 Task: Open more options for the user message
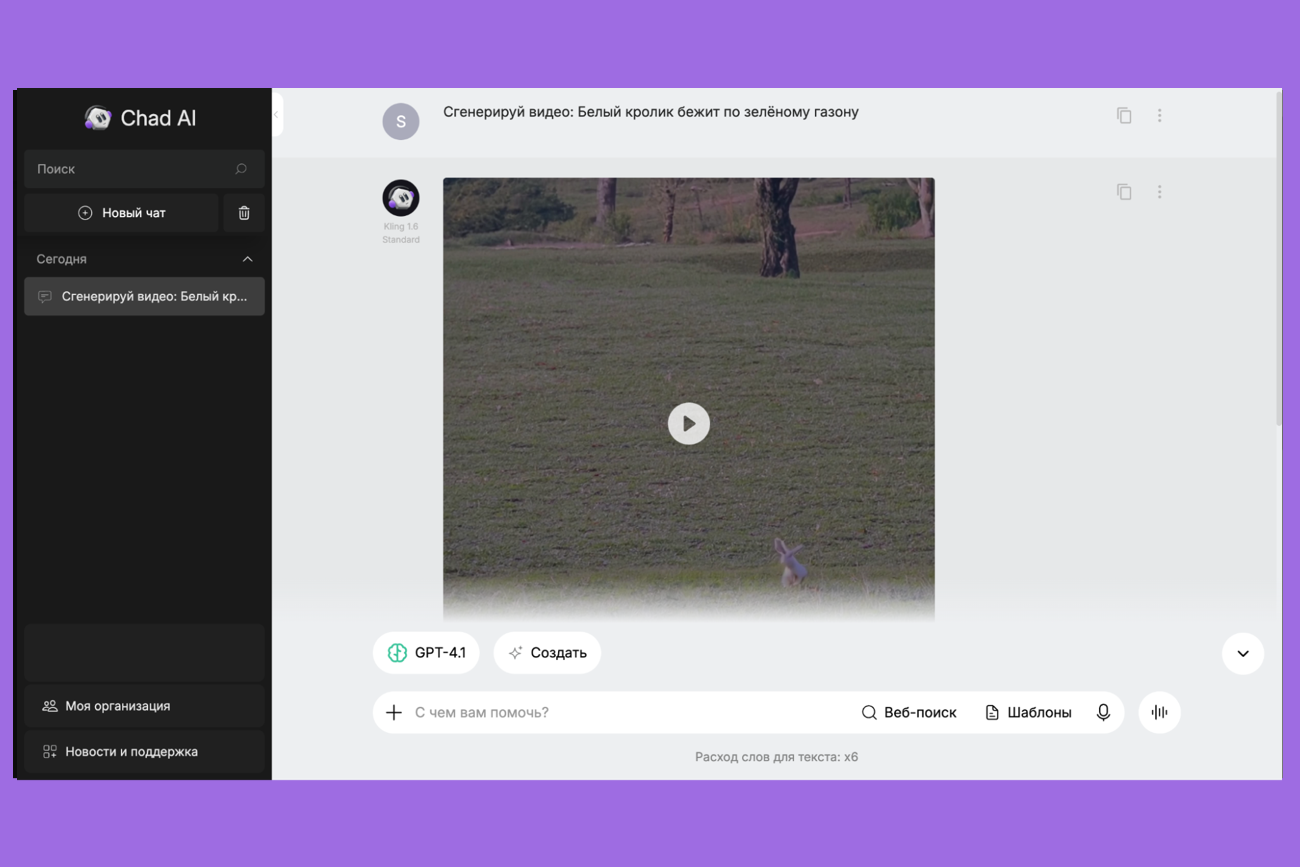[1159, 116]
